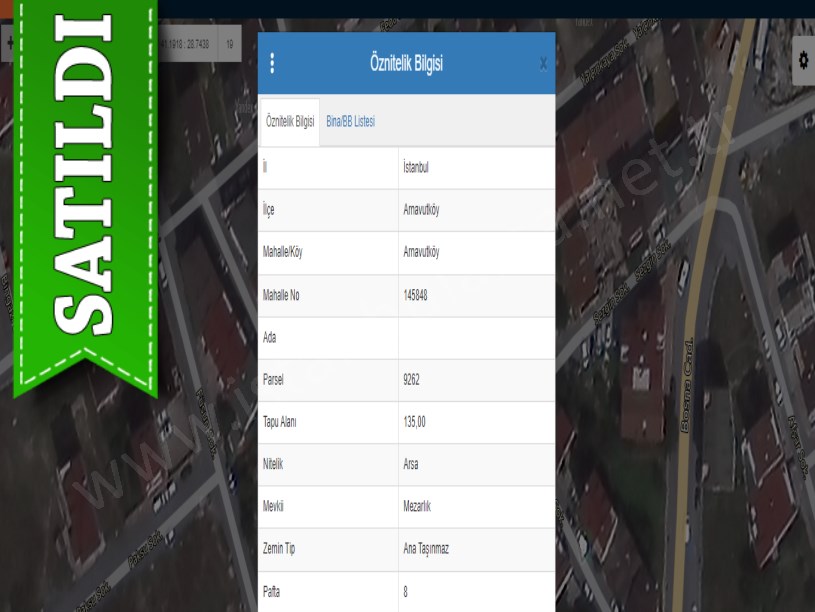Select the Ana Taşınmaz value cell
Screen dimensions: 815x612
426,549
